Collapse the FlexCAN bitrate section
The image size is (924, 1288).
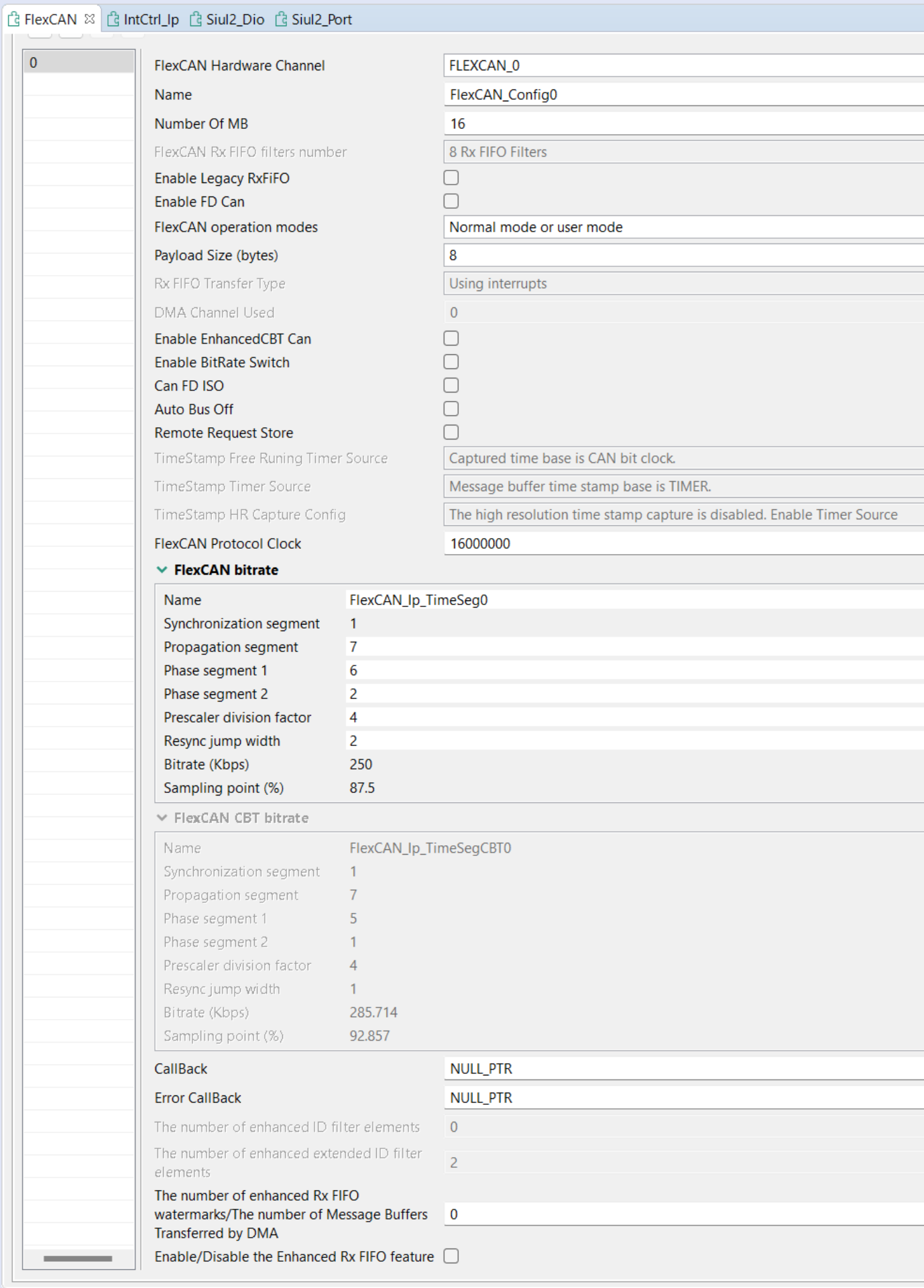[x=162, y=570]
